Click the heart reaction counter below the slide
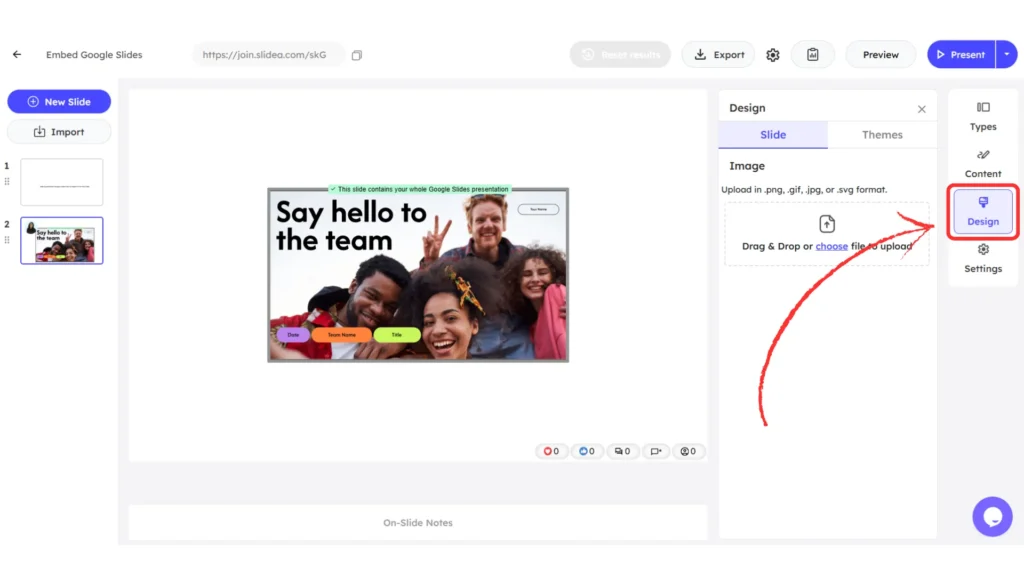Screen dimensions: 1024x576 click(551, 451)
